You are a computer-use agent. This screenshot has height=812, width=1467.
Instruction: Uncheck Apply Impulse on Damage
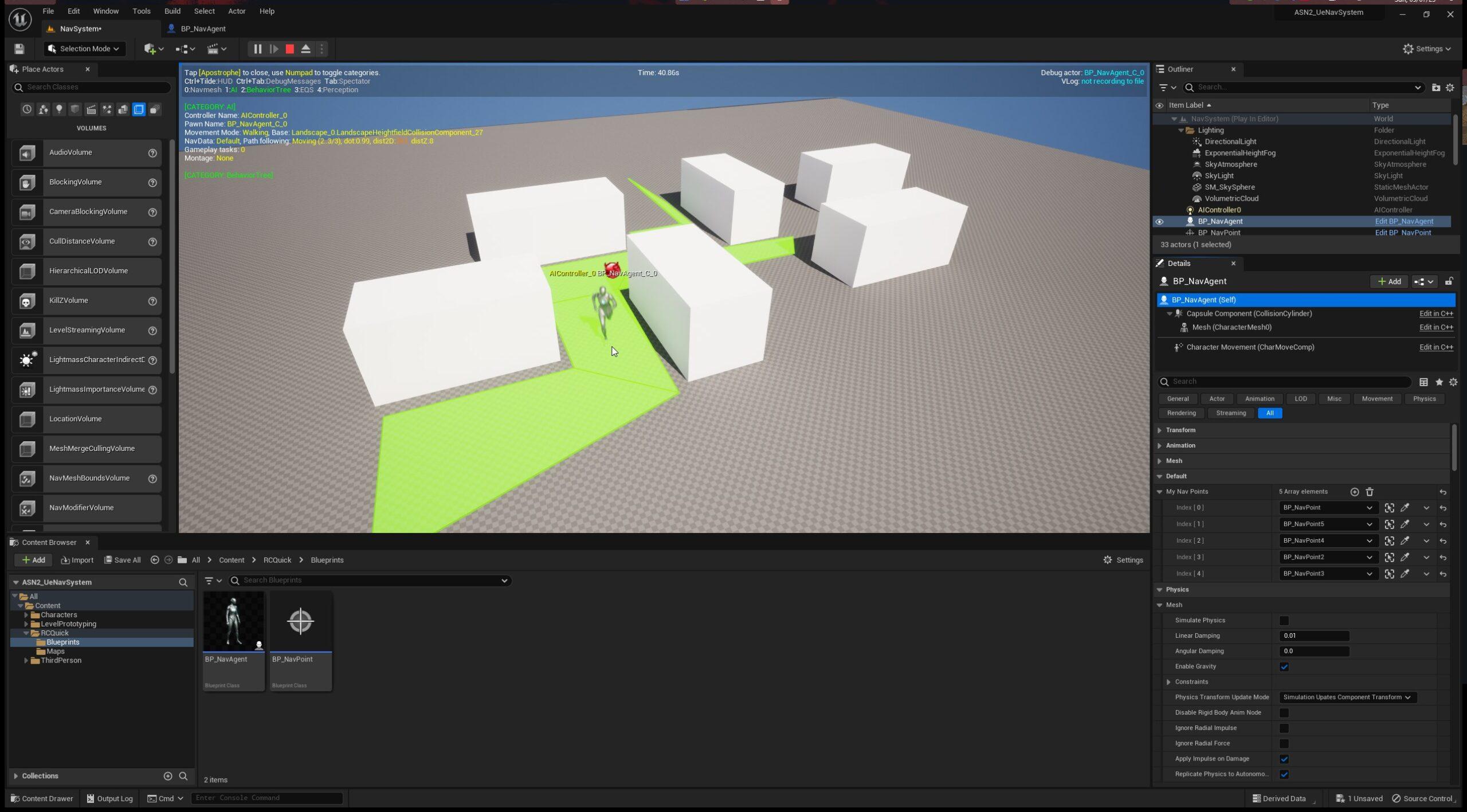point(1284,759)
